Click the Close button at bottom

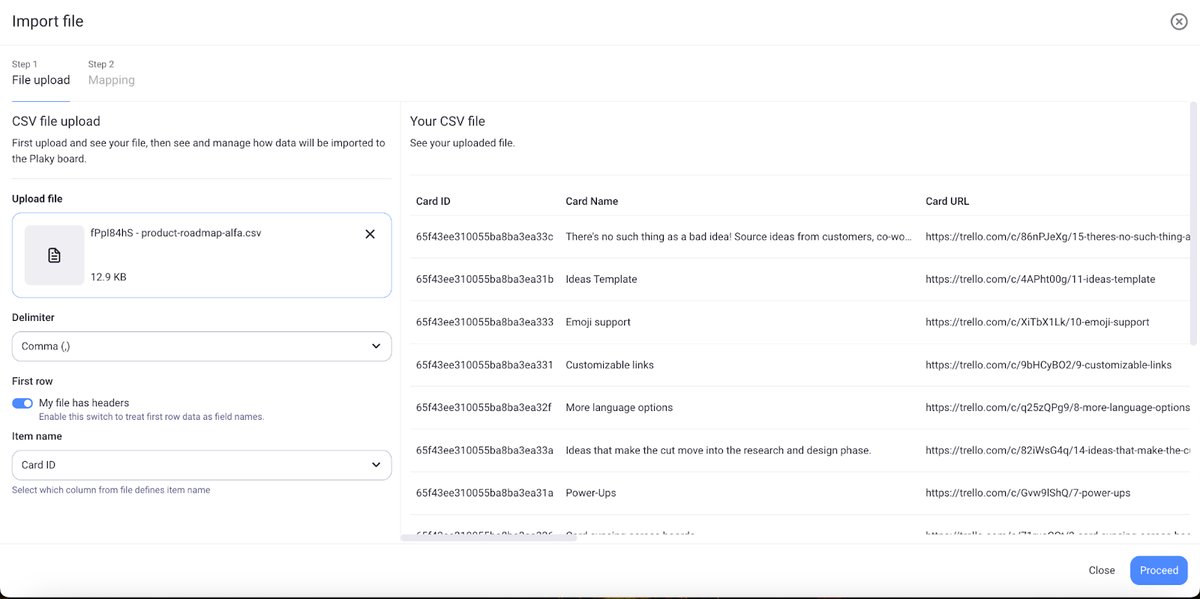click(x=1102, y=570)
